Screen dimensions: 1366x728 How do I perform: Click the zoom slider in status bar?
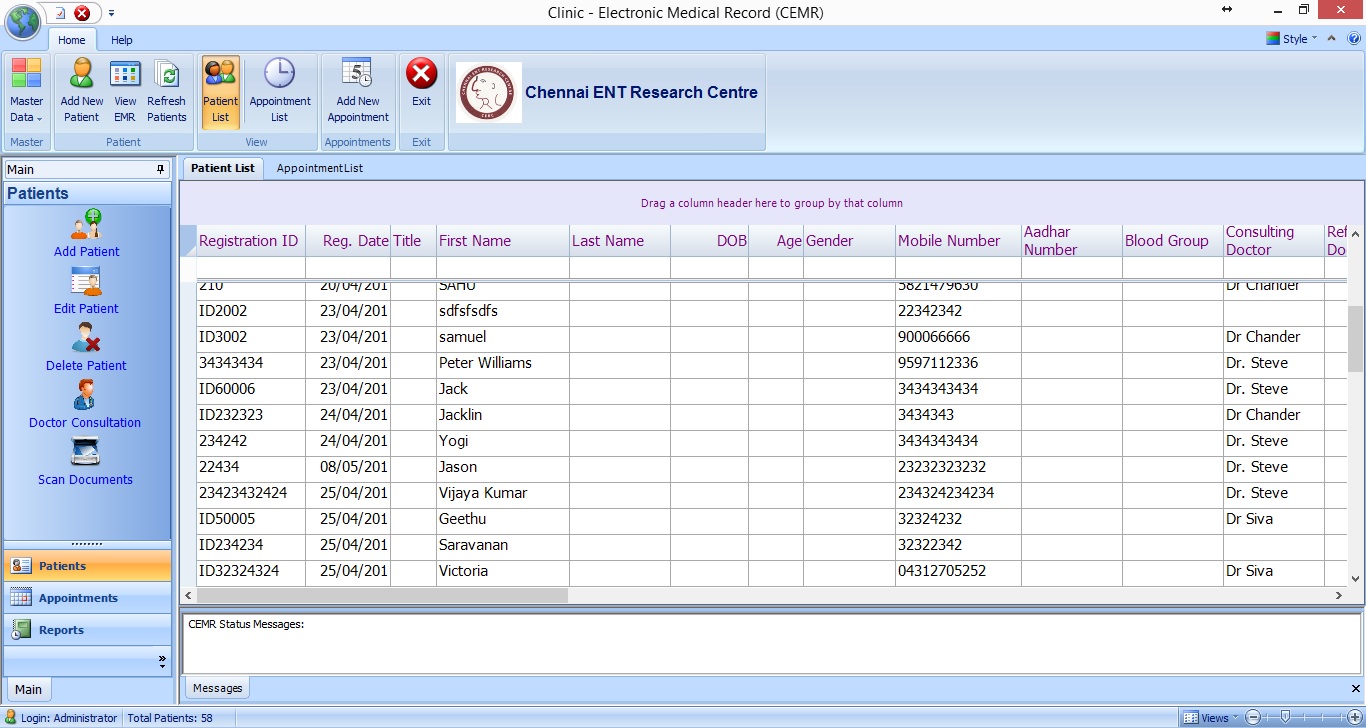point(1285,717)
